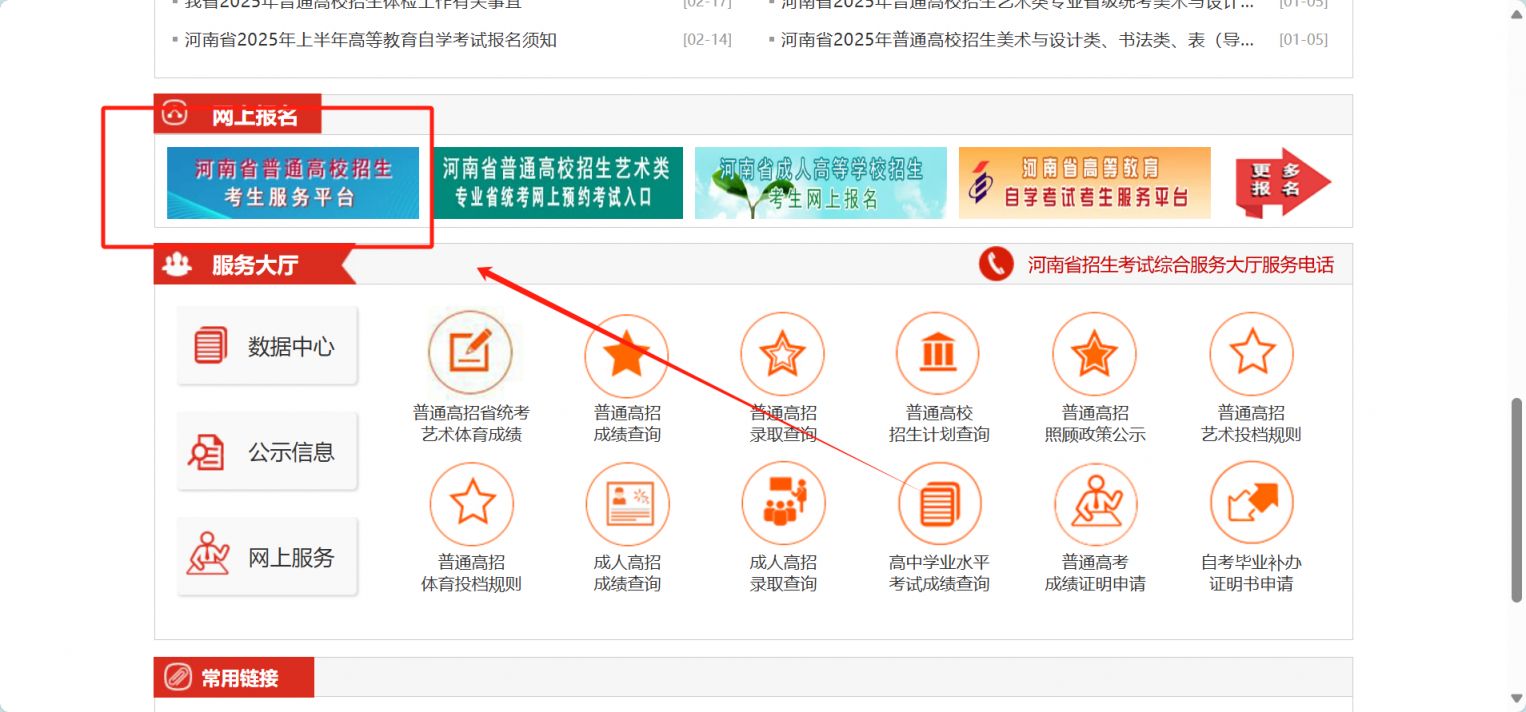Open 美术与设计类、书法类 news link
Viewport: 1526px width, 712px height.
point(1018,40)
